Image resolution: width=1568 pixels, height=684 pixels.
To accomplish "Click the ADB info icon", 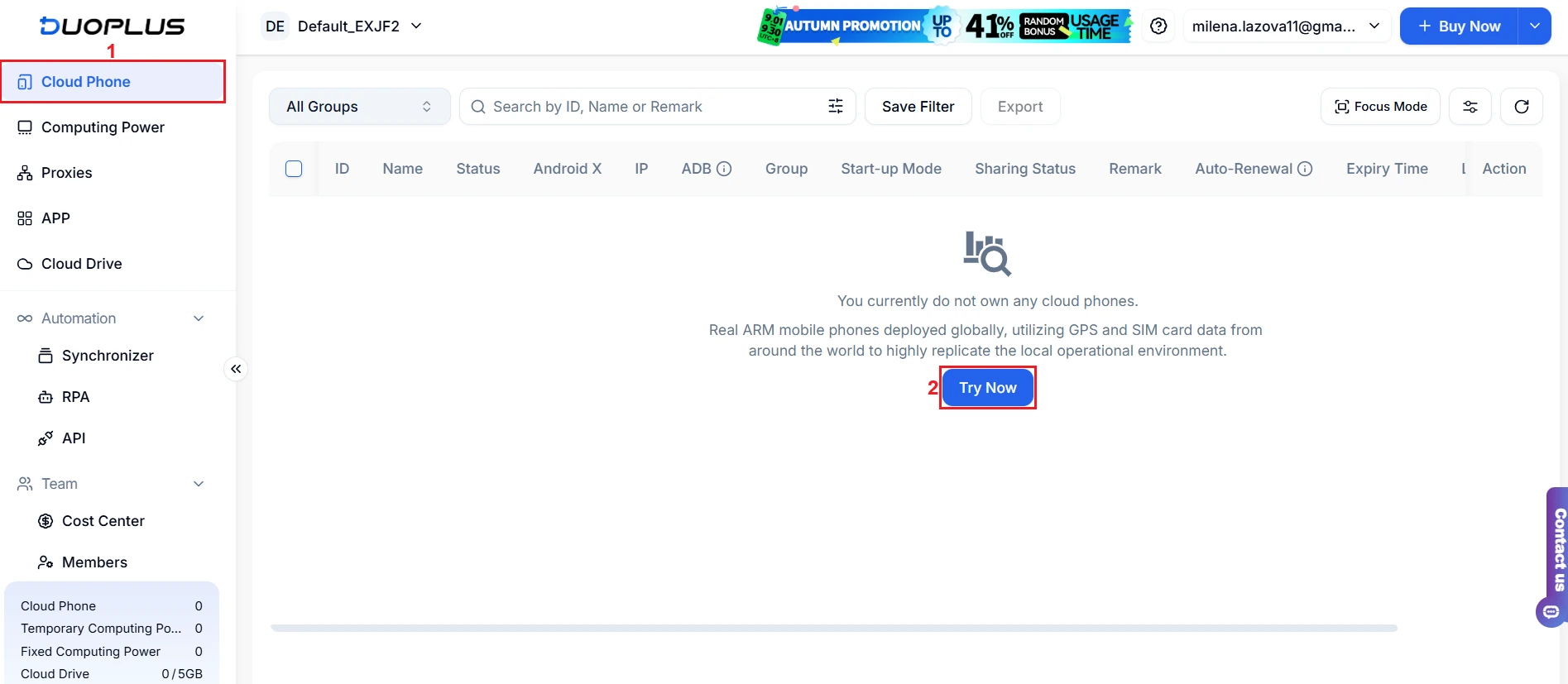I will coord(724,169).
